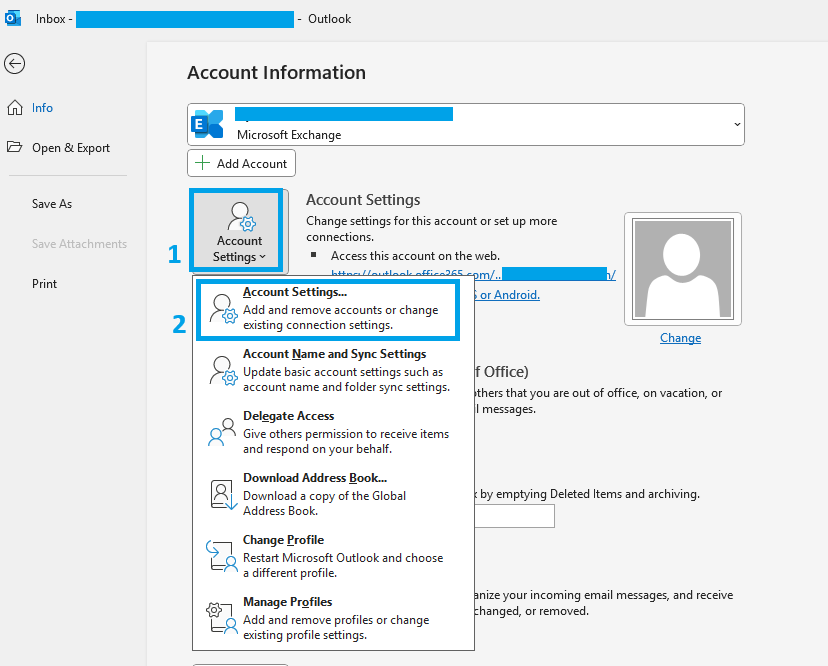Click the Microsoft Exchange account icon
Screen dimensions: 828x666
pyautogui.click(x=208, y=124)
